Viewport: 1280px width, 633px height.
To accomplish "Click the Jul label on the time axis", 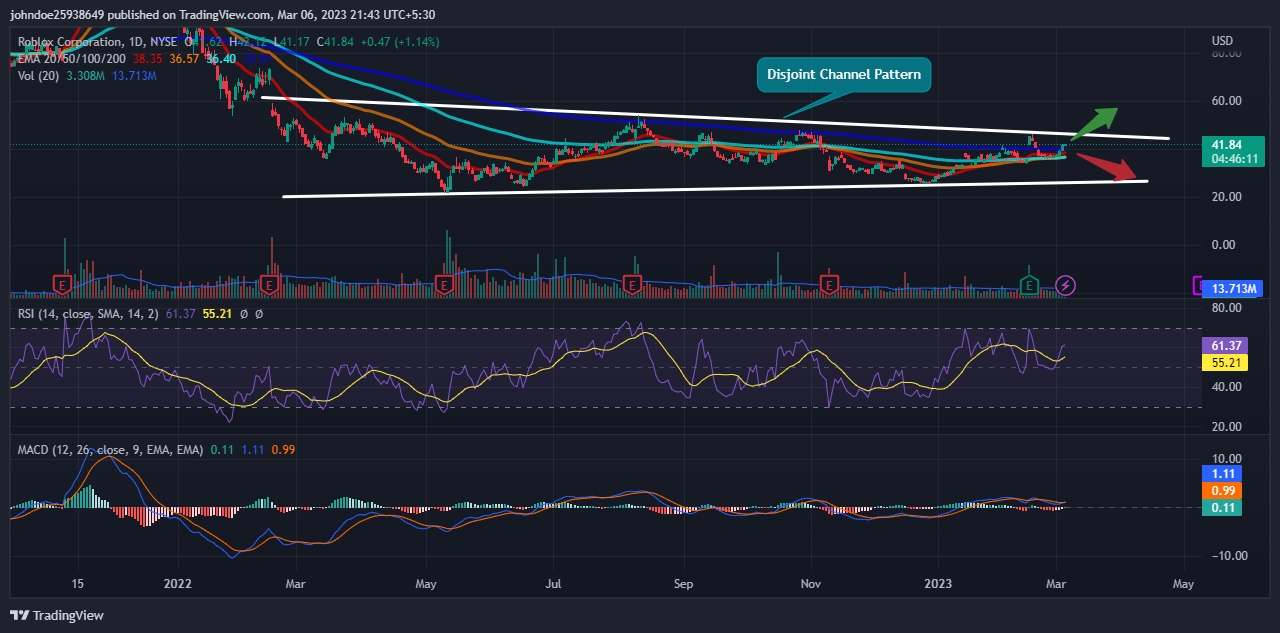I will coord(552,582).
